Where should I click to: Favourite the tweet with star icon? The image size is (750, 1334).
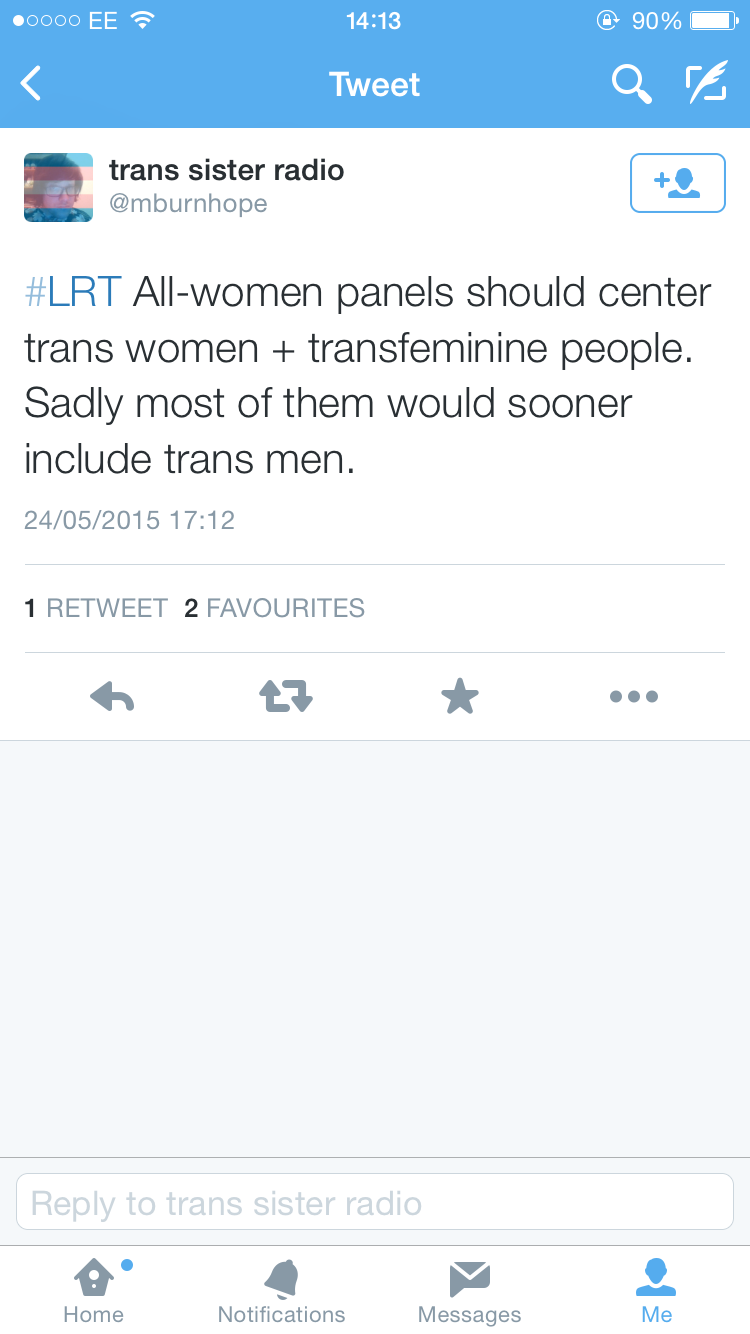click(460, 696)
